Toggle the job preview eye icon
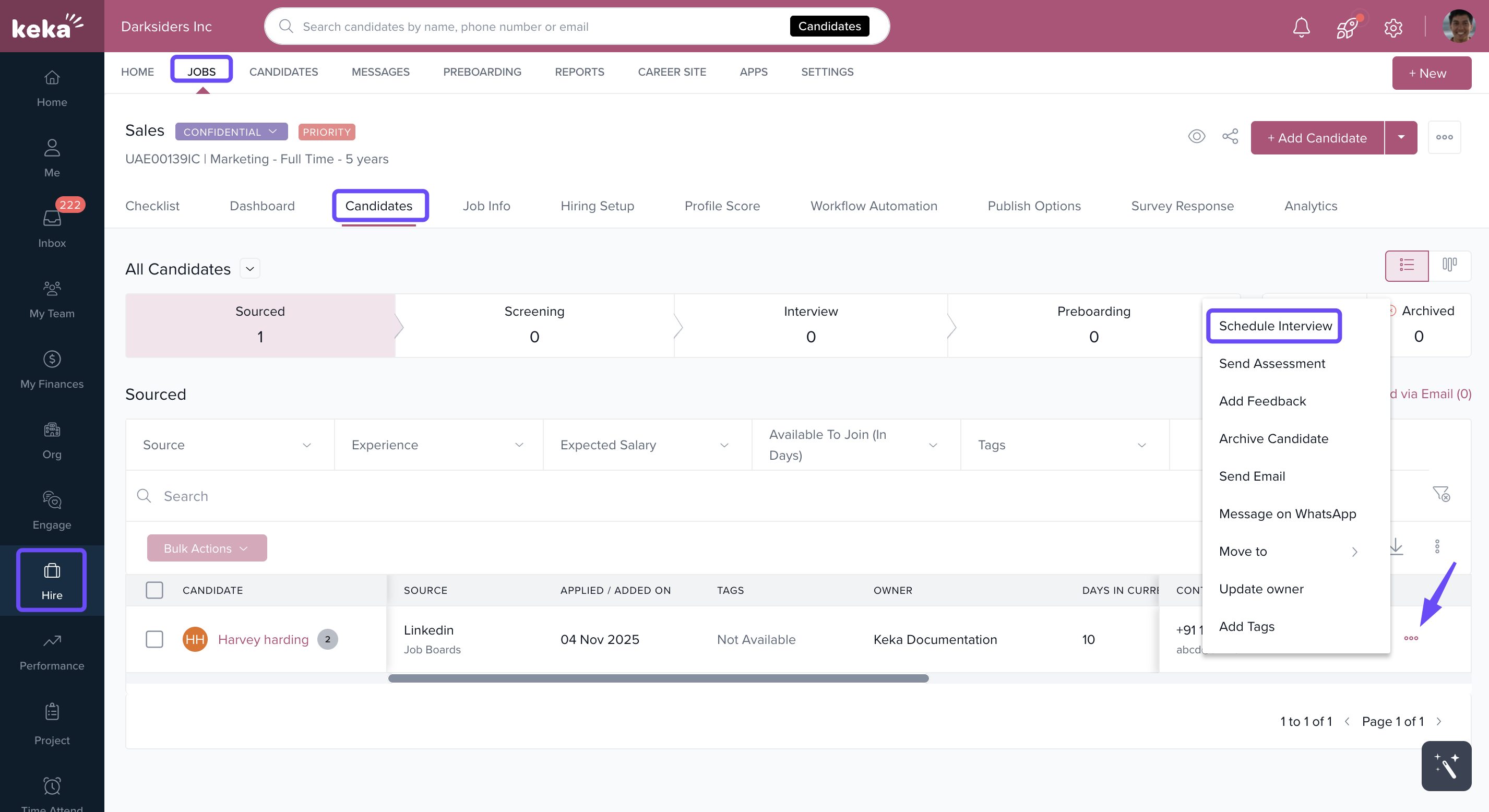Viewport: 1489px width, 812px height. pyautogui.click(x=1197, y=136)
